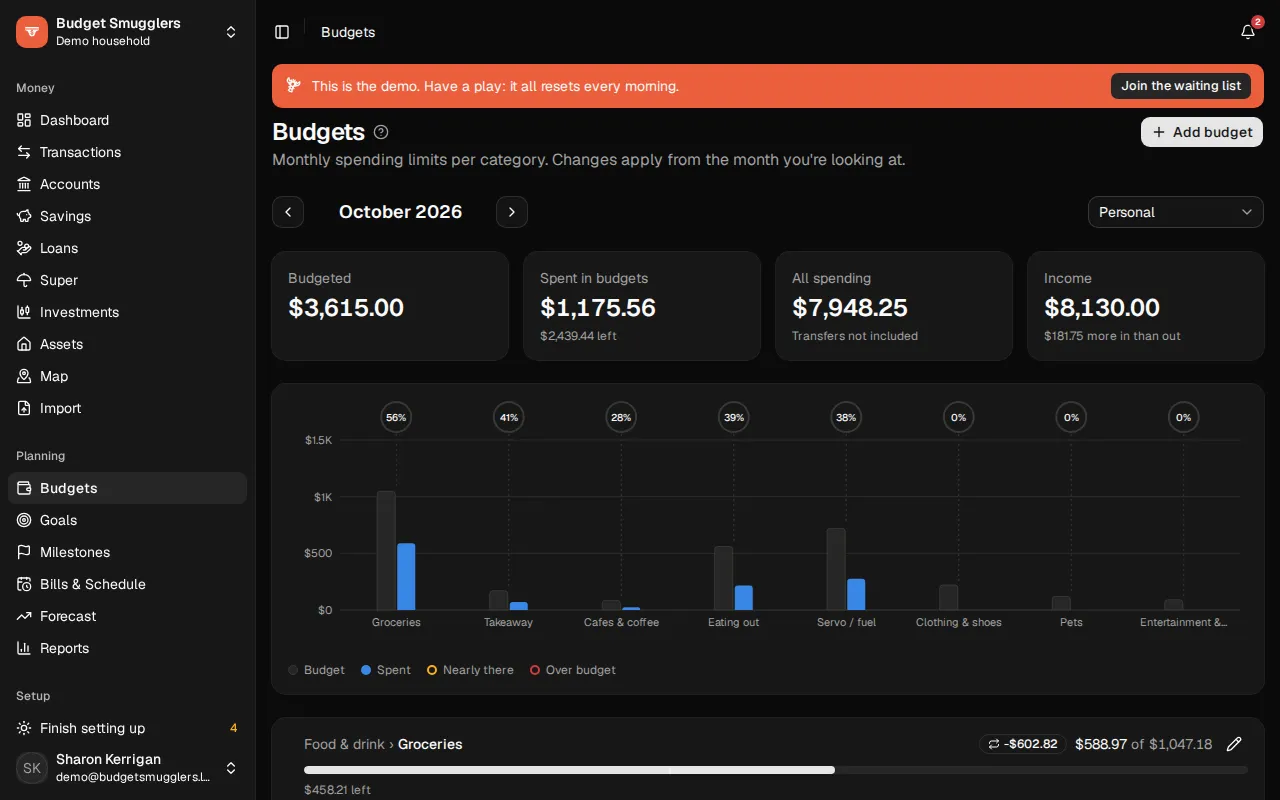Screen dimensions: 1280x800
Task: Click Join the waiting list button
Action: (1180, 86)
